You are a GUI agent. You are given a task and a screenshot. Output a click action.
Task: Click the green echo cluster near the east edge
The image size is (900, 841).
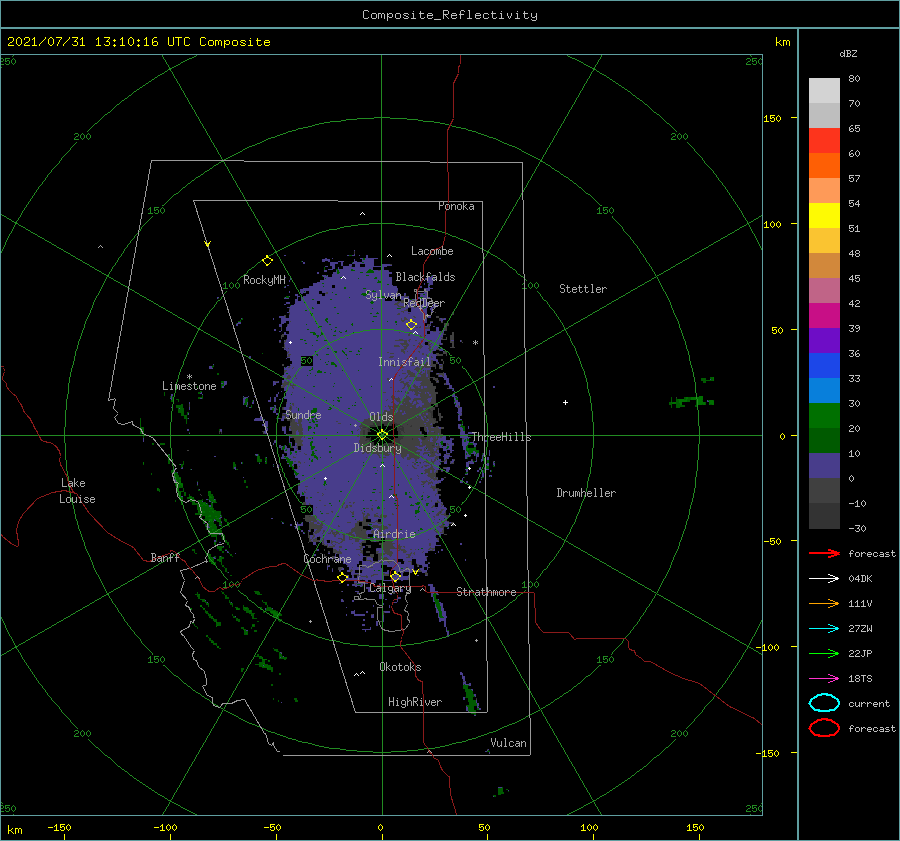click(692, 400)
